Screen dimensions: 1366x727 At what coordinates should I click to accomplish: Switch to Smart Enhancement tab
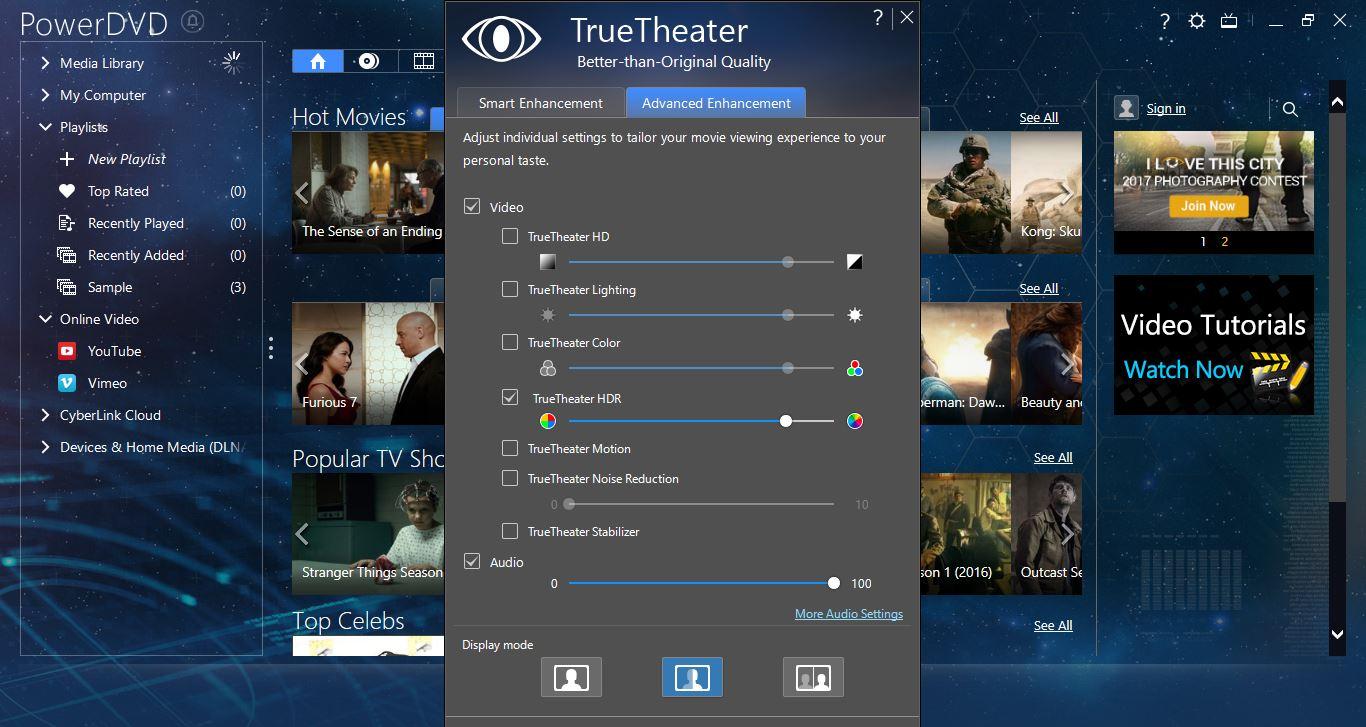point(541,103)
